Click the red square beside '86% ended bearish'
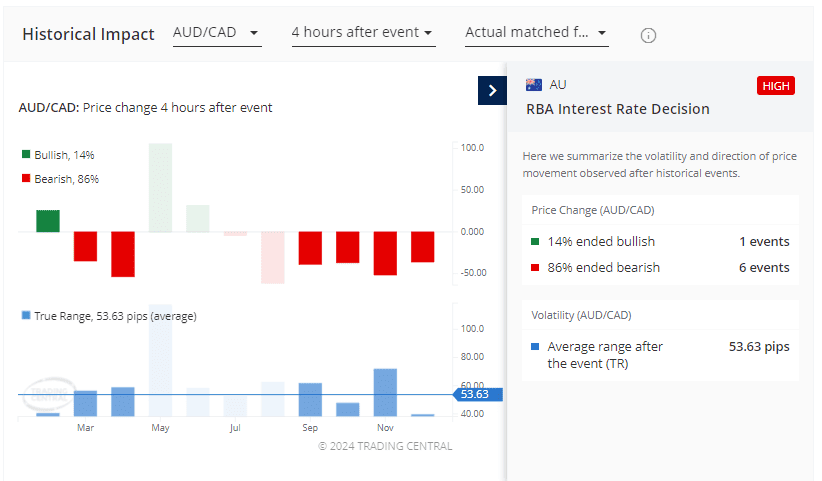The height and width of the screenshot is (481, 822). (x=535, y=268)
